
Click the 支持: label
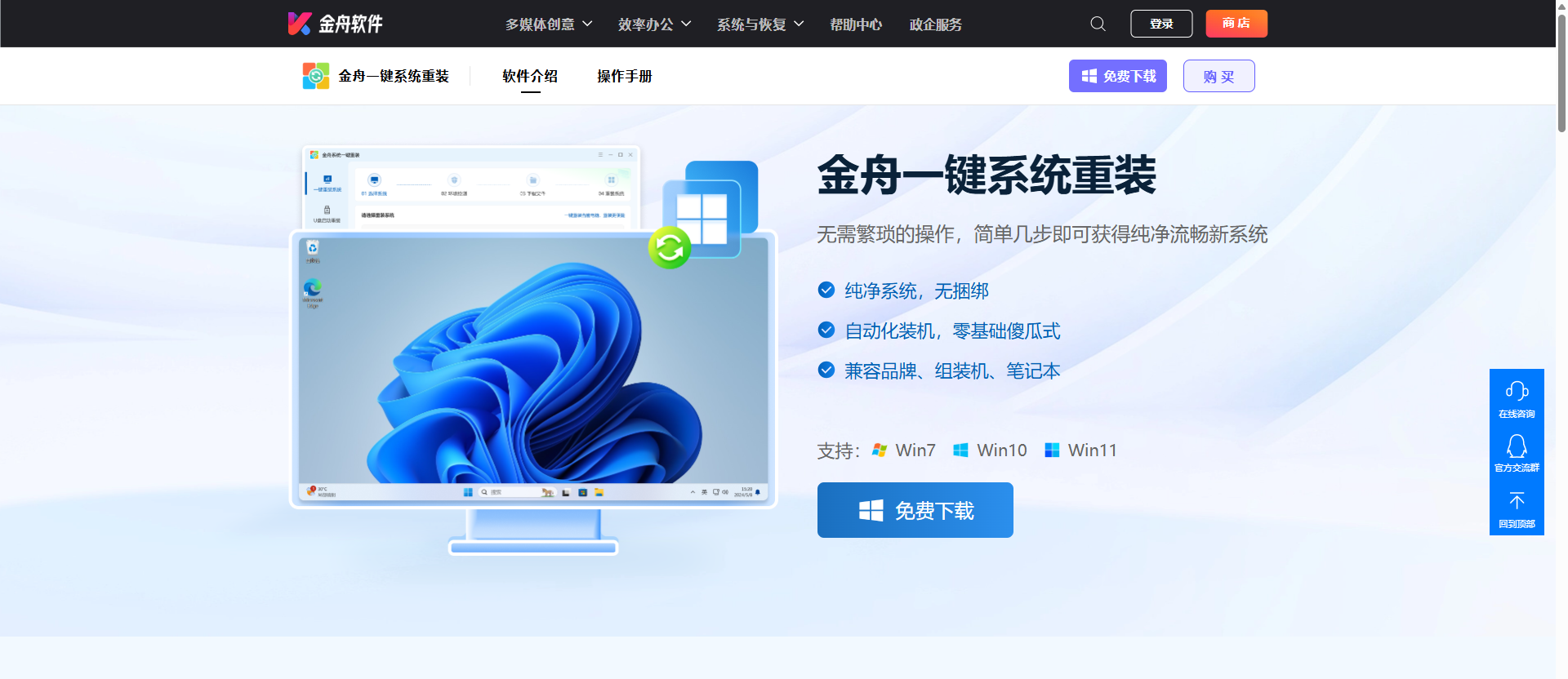click(x=838, y=450)
